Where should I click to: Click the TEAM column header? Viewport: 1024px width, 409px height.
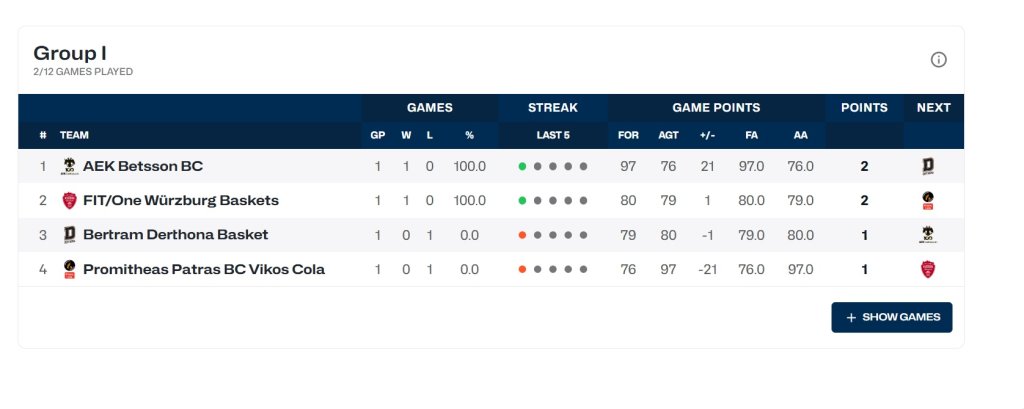pyautogui.click(x=74, y=135)
